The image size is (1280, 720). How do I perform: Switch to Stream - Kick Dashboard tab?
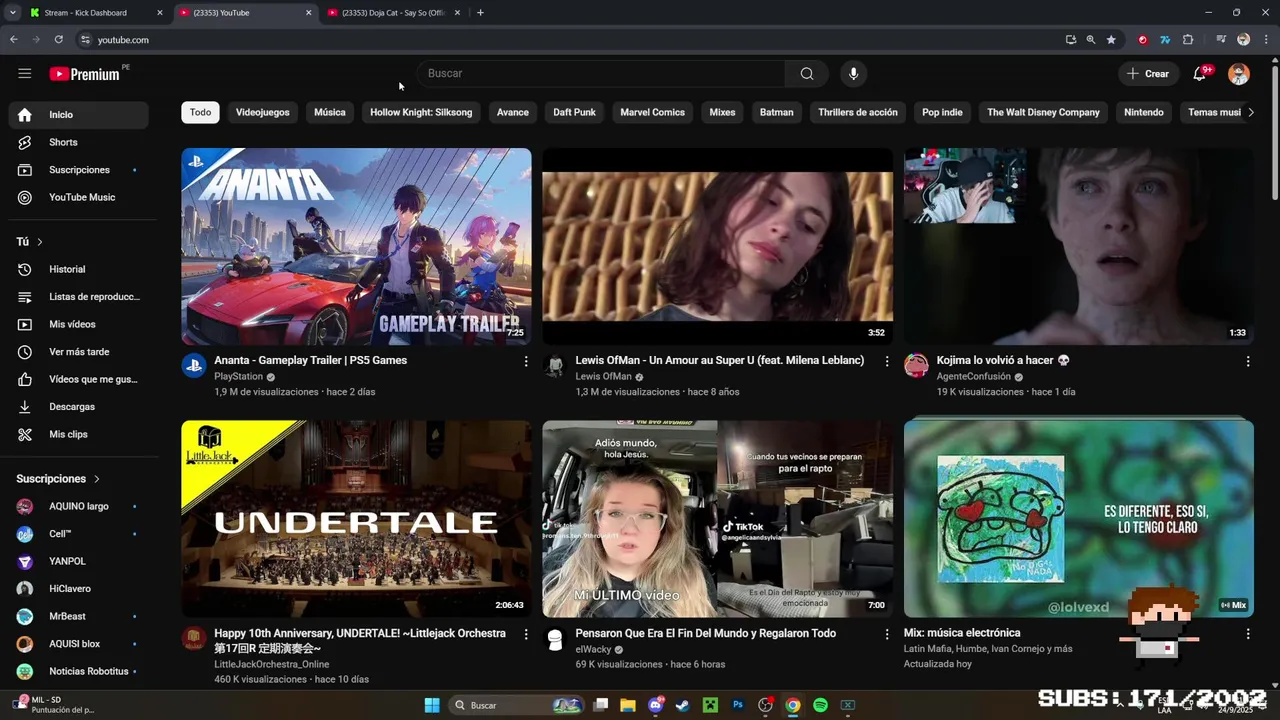[x=95, y=13]
